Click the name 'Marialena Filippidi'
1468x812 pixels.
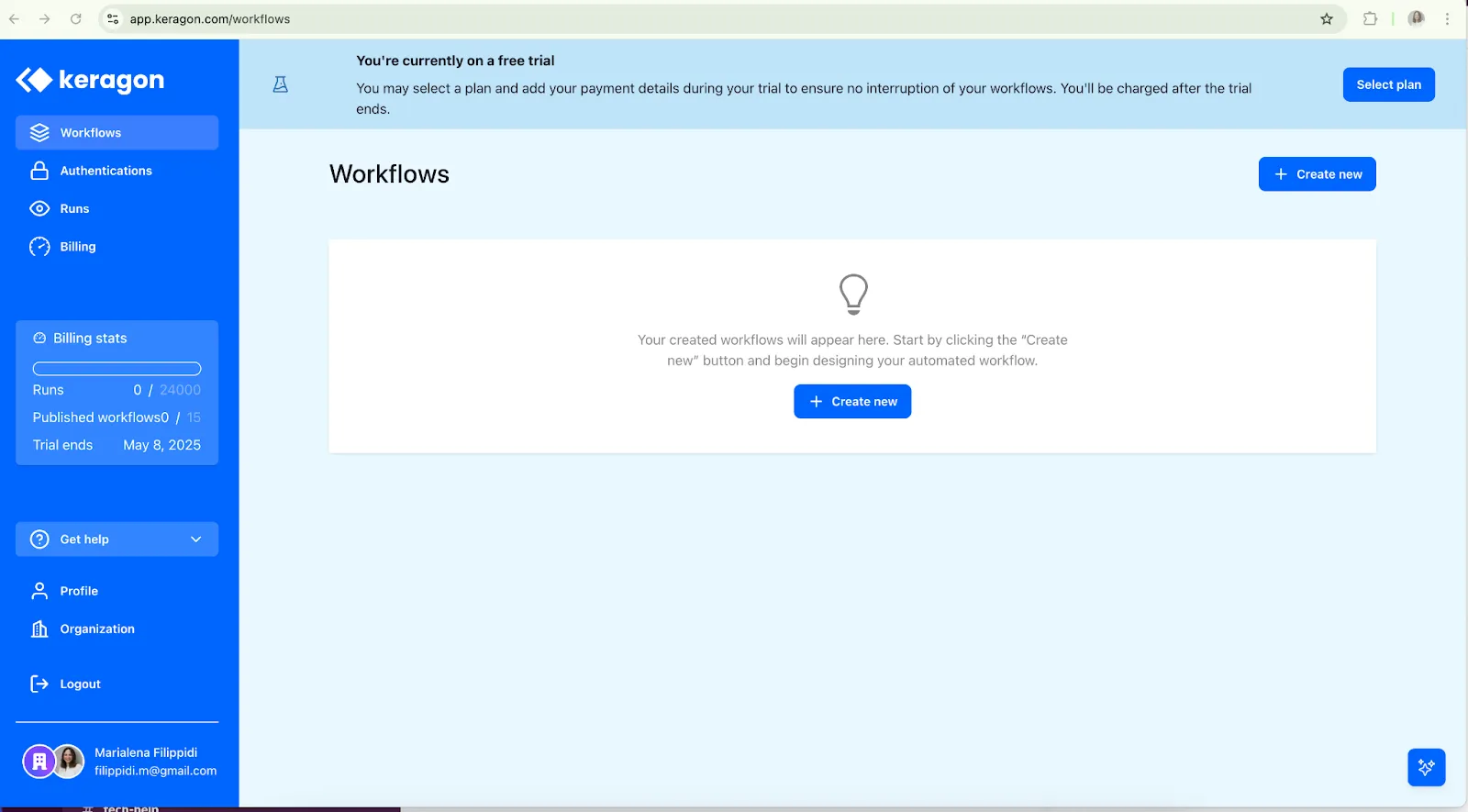click(146, 752)
